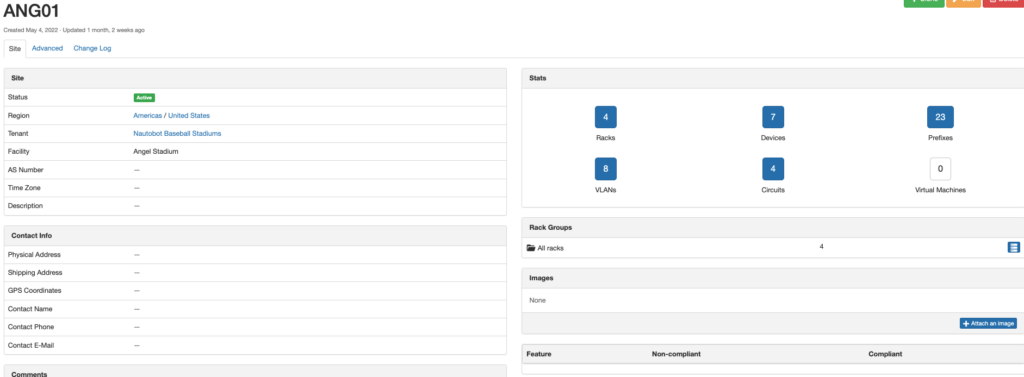Click the ANG01 page title
Viewport: 1024px width, 377px height.
coord(32,11)
